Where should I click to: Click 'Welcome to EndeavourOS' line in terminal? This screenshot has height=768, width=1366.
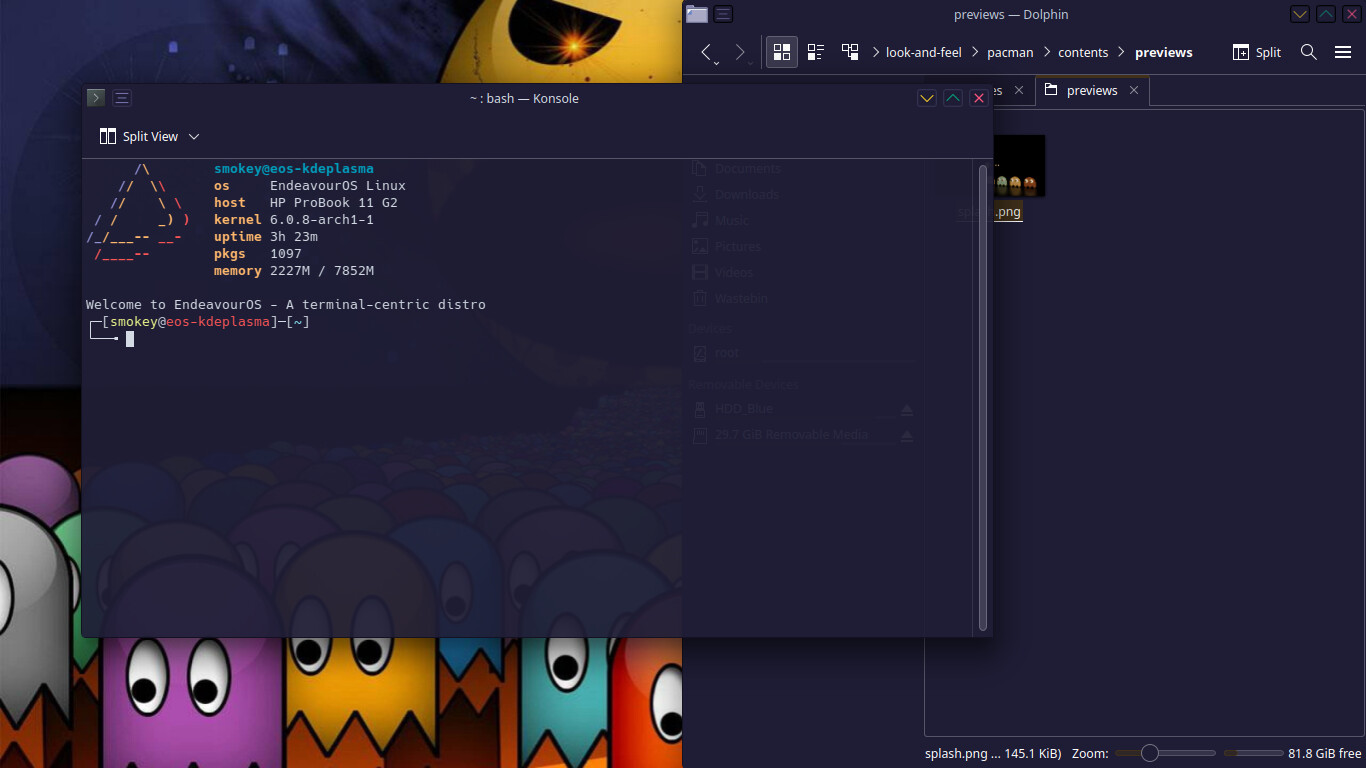(286, 304)
